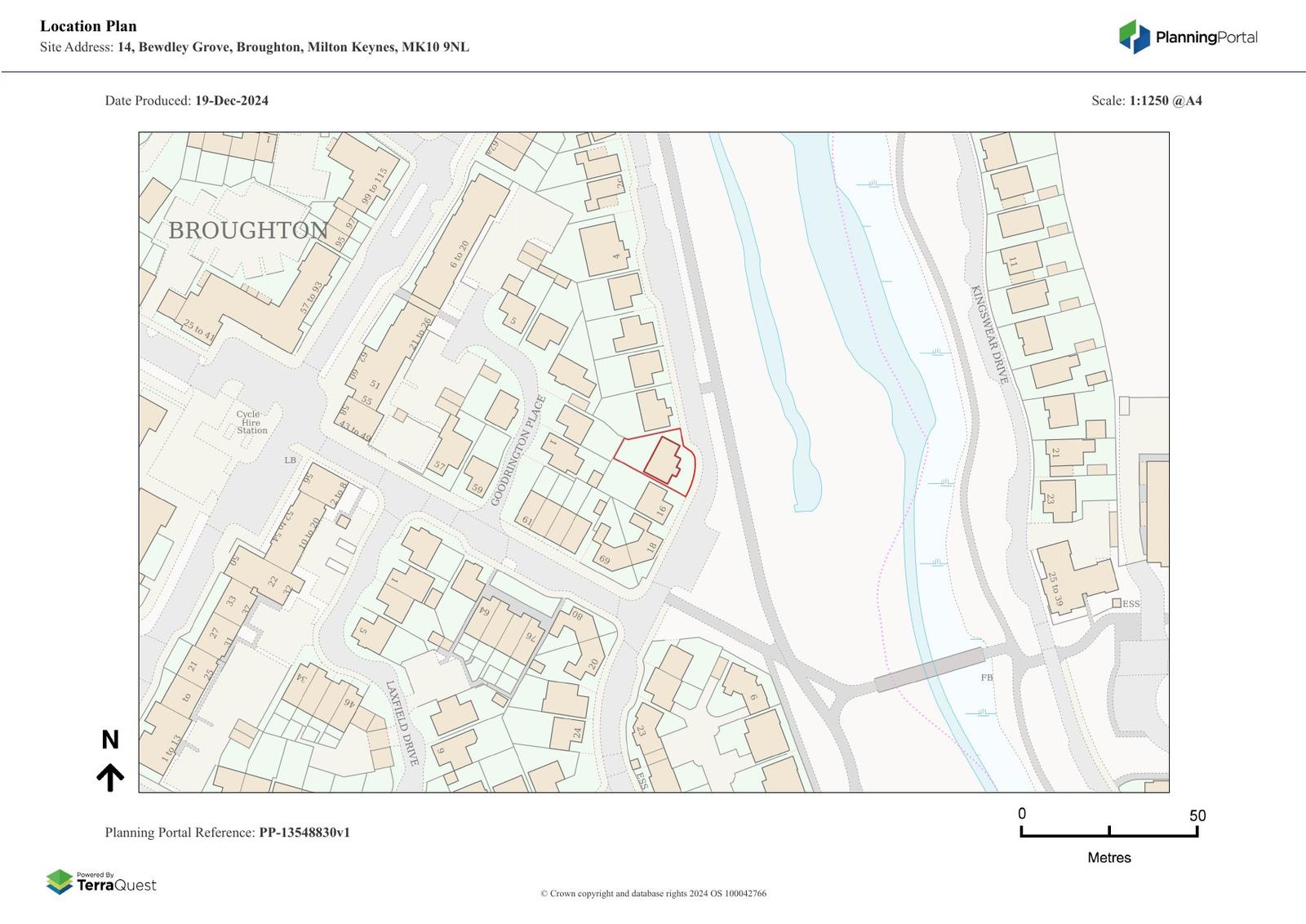
Task: Click the date produced 19-Dec-2024
Action: pos(231,101)
